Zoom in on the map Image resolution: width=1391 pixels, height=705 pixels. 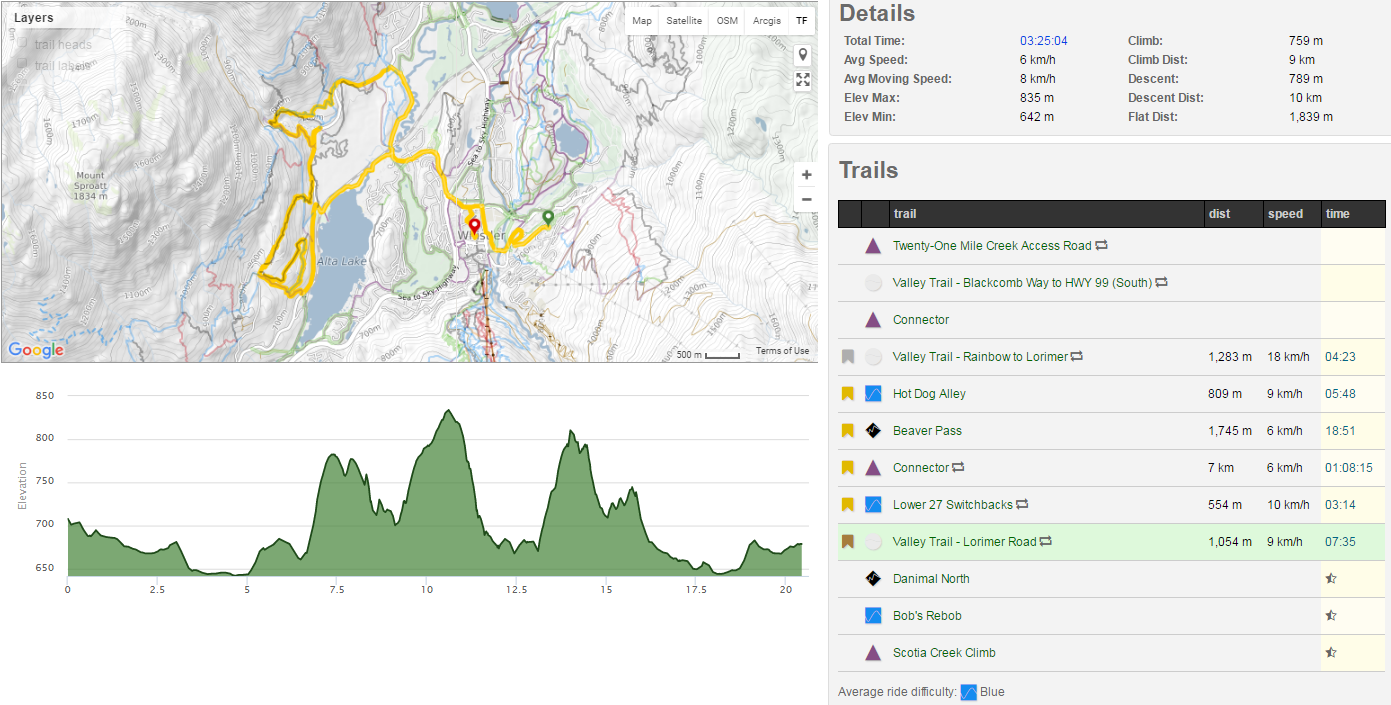806,174
